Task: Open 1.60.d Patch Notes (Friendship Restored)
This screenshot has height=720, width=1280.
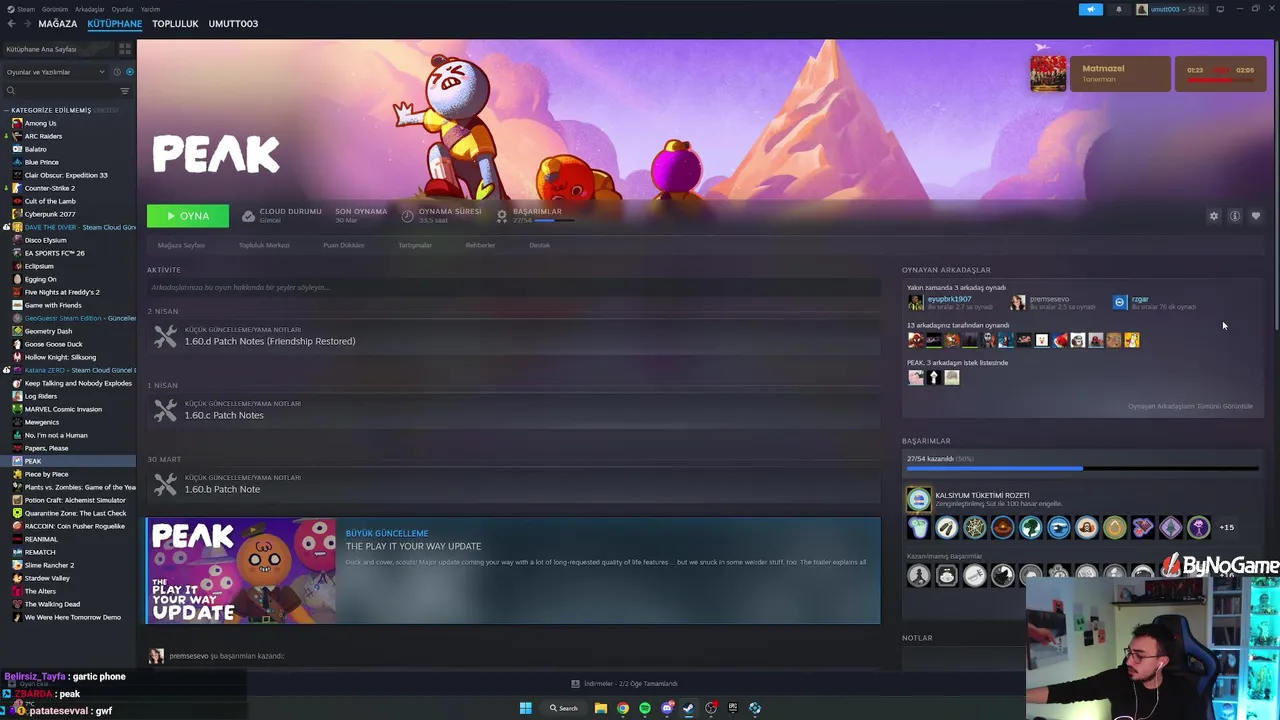Action: point(269,341)
